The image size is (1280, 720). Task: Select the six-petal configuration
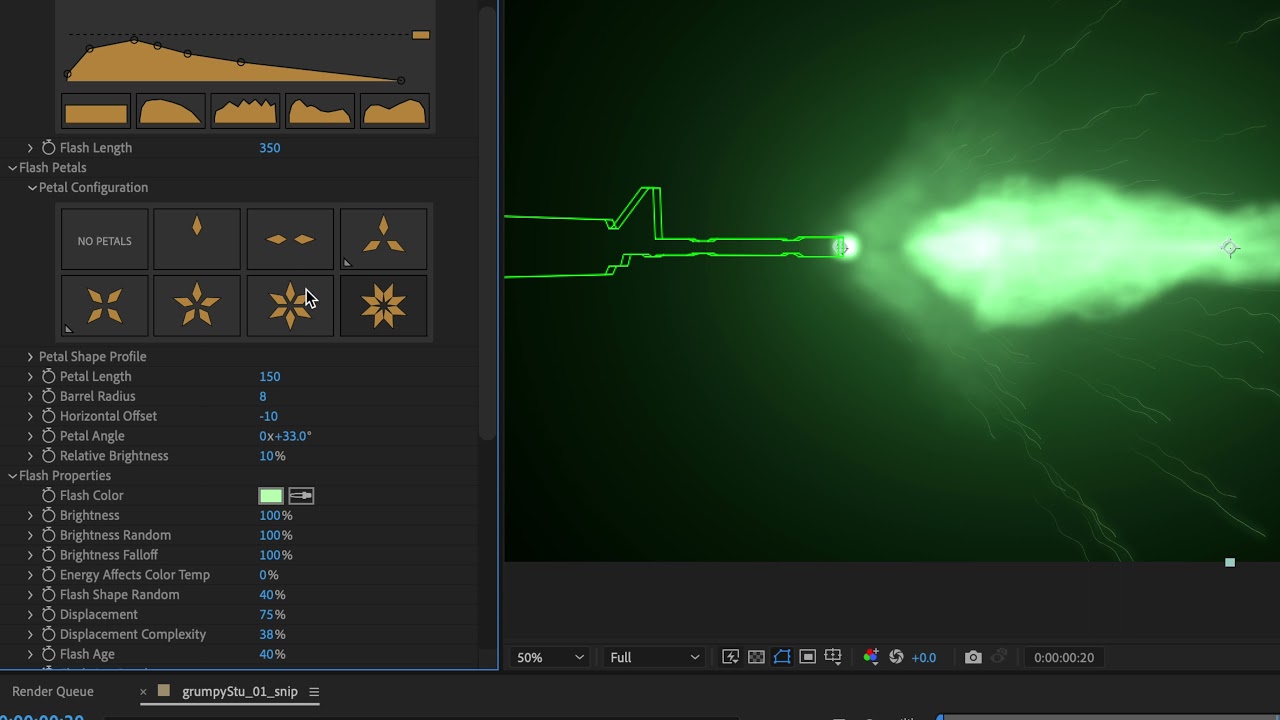tap(290, 306)
